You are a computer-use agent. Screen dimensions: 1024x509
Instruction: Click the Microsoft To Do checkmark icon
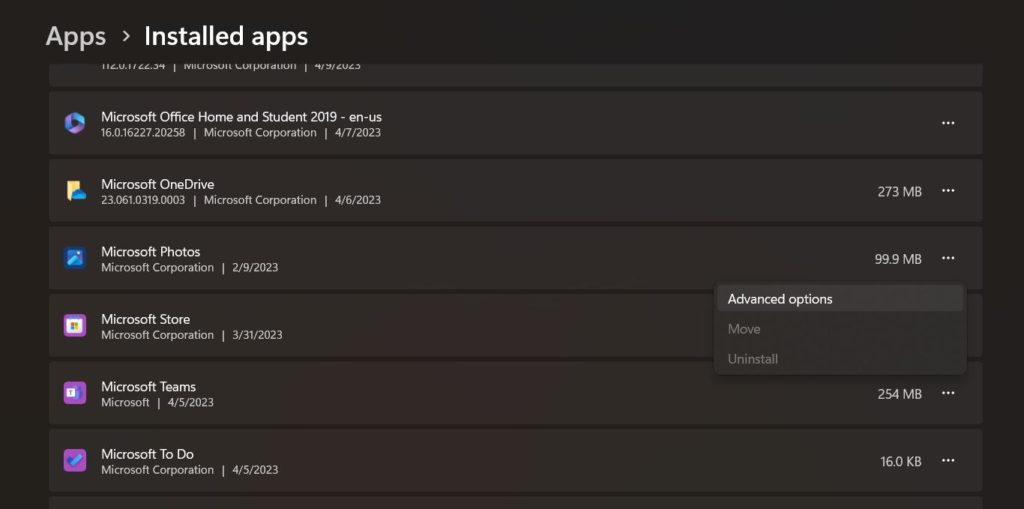tap(75, 461)
